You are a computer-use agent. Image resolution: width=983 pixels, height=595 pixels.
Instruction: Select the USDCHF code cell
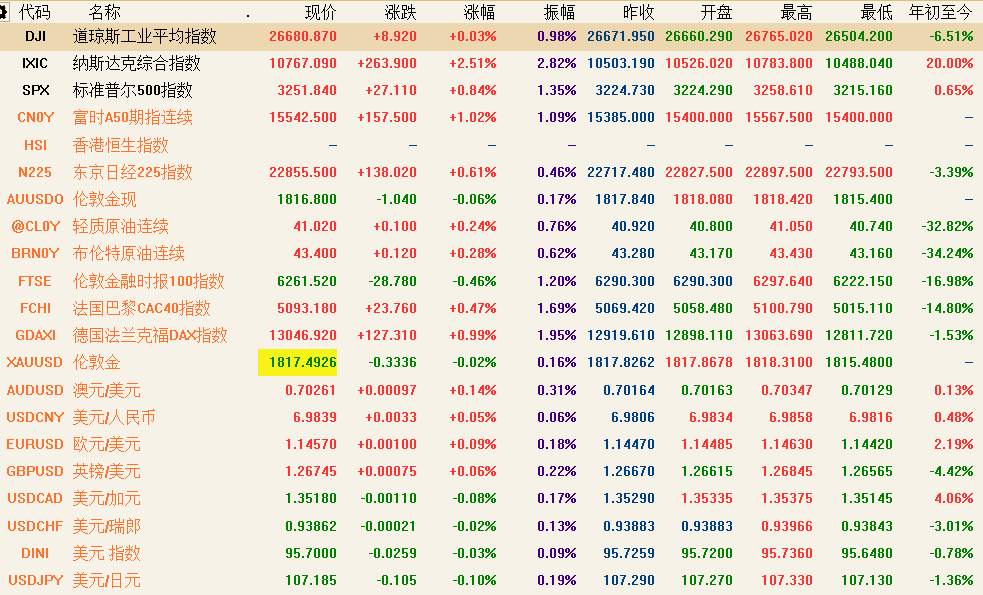point(35,525)
